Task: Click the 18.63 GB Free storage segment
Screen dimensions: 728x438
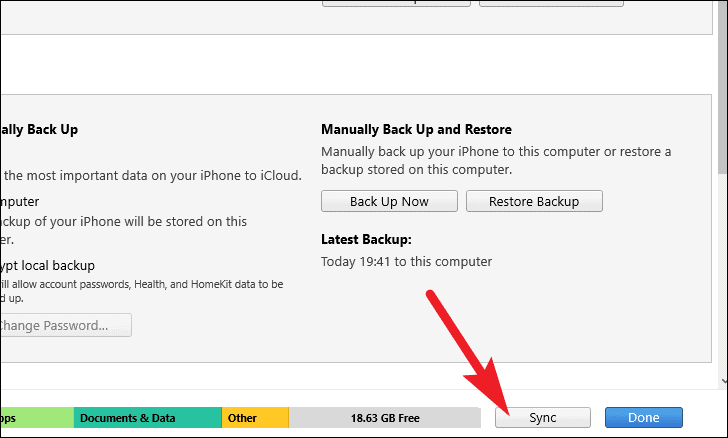Action: [385, 418]
